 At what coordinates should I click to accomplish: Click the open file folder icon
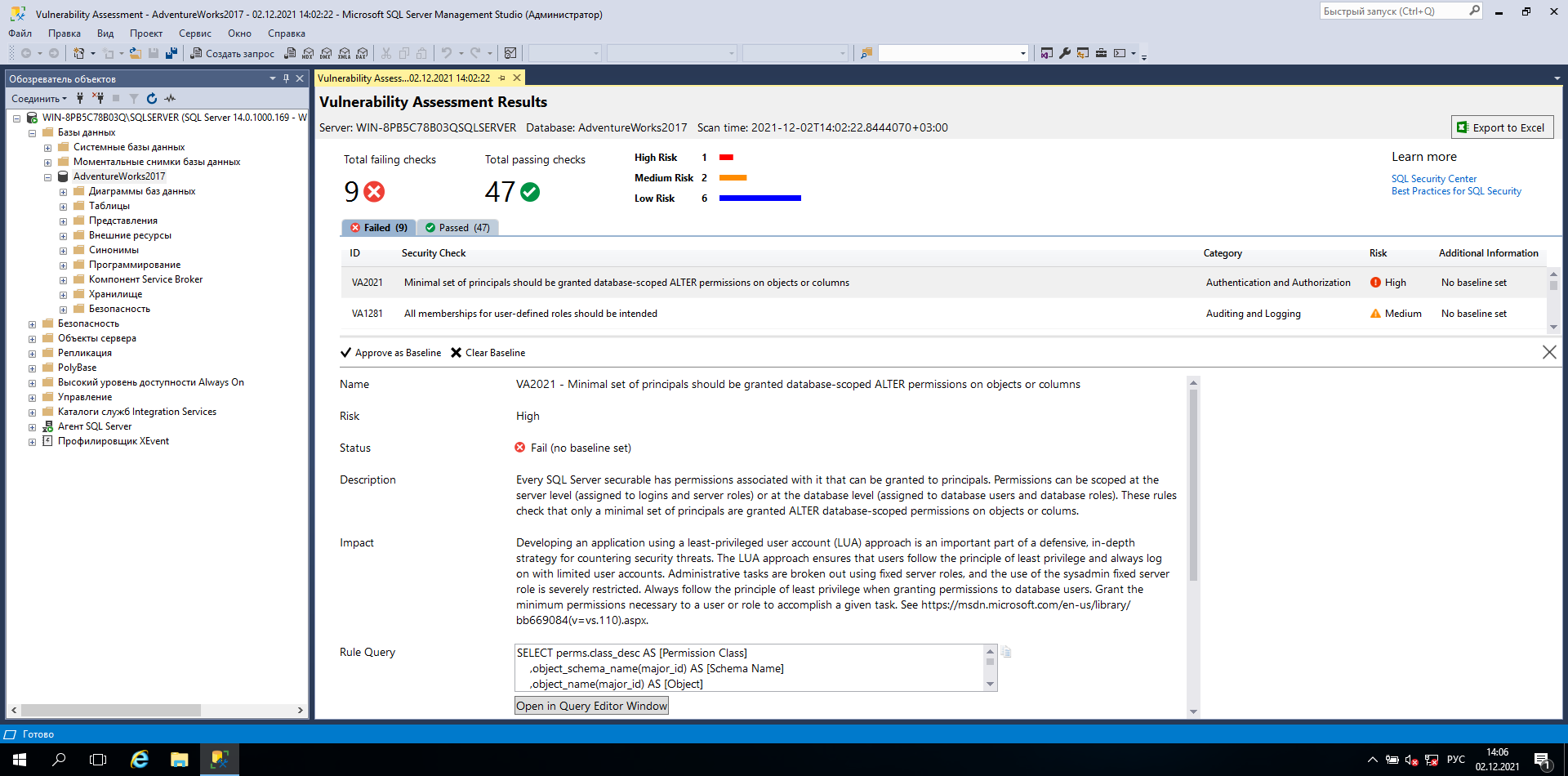(136, 53)
